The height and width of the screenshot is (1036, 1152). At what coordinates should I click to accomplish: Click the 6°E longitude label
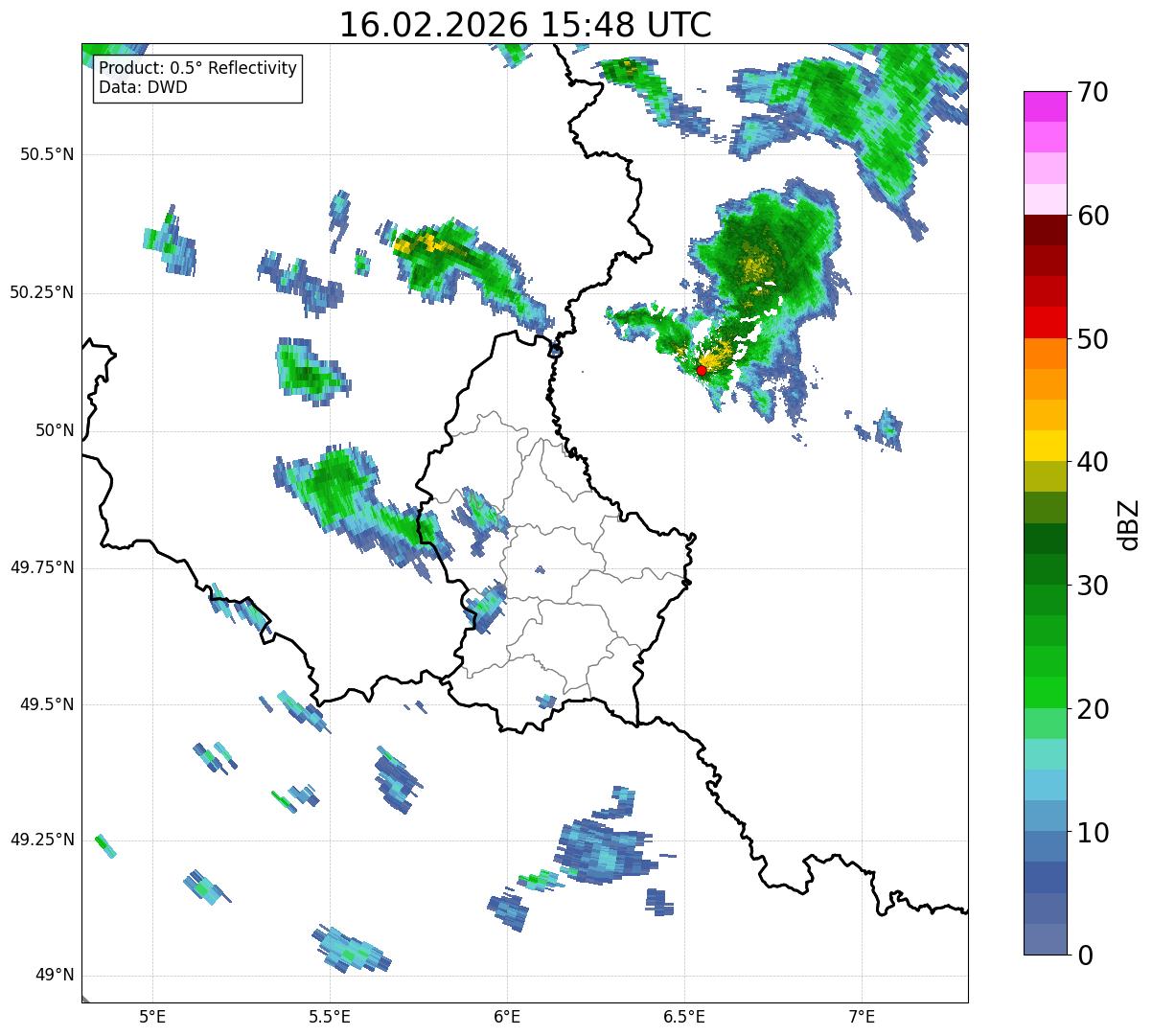(x=507, y=1016)
